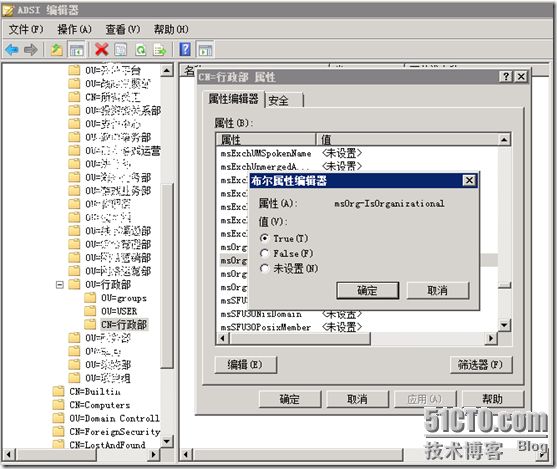
Task: Collapse the OU=行政部 tree node
Action: pos(60,285)
